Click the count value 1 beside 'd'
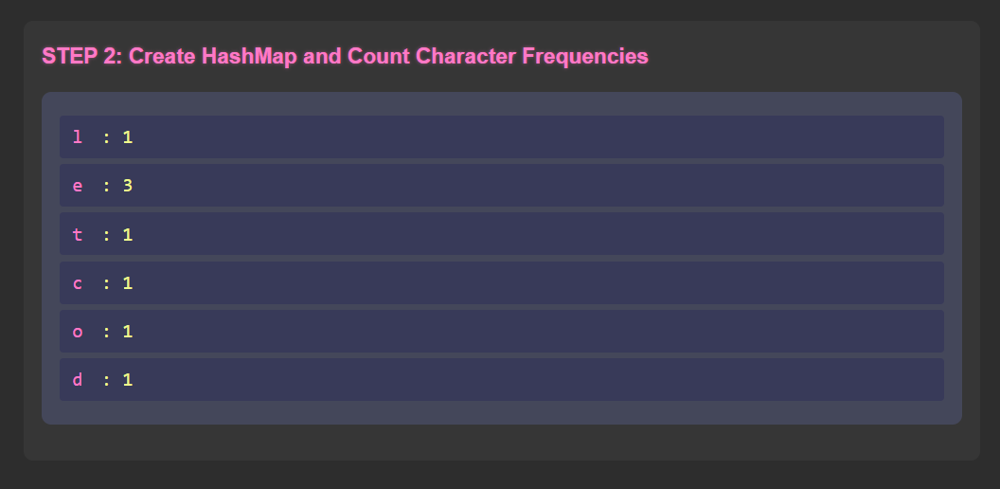 click(128, 380)
